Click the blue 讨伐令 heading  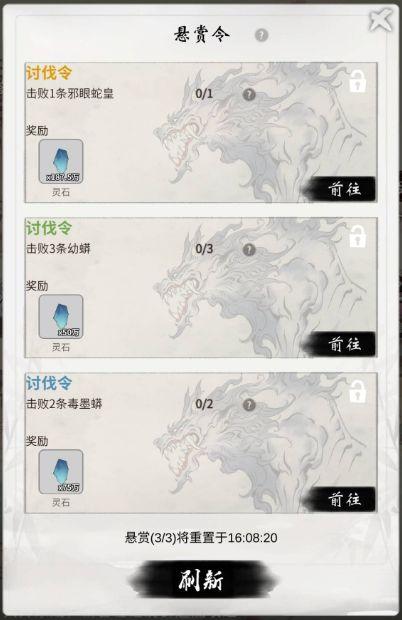tap(49, 383)
